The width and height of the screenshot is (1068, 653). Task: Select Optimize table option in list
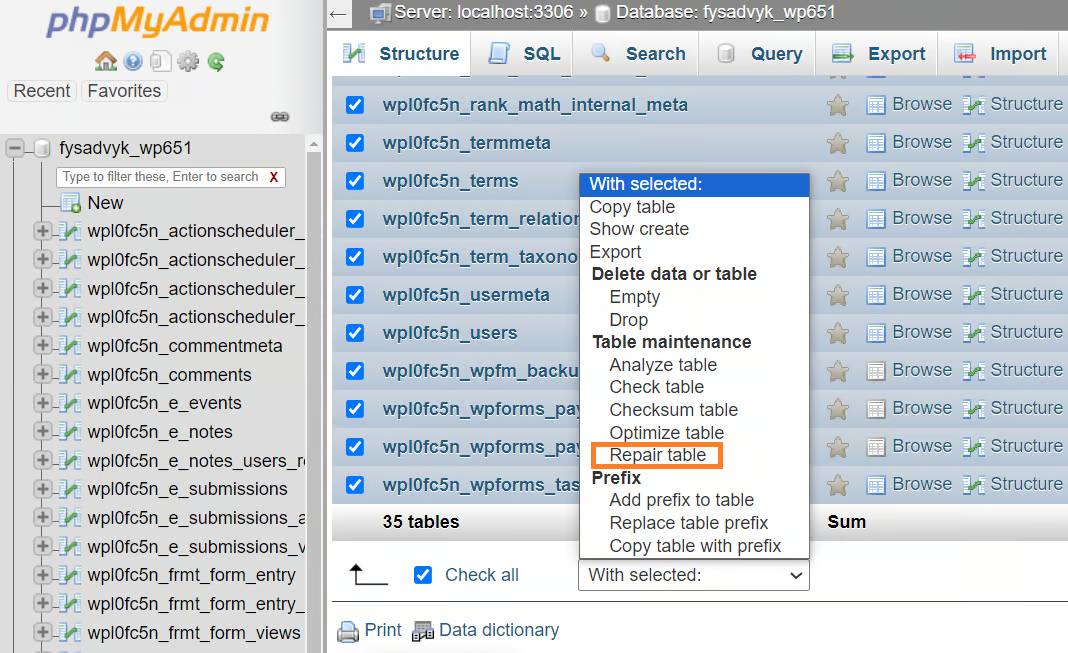pos(666,433)
